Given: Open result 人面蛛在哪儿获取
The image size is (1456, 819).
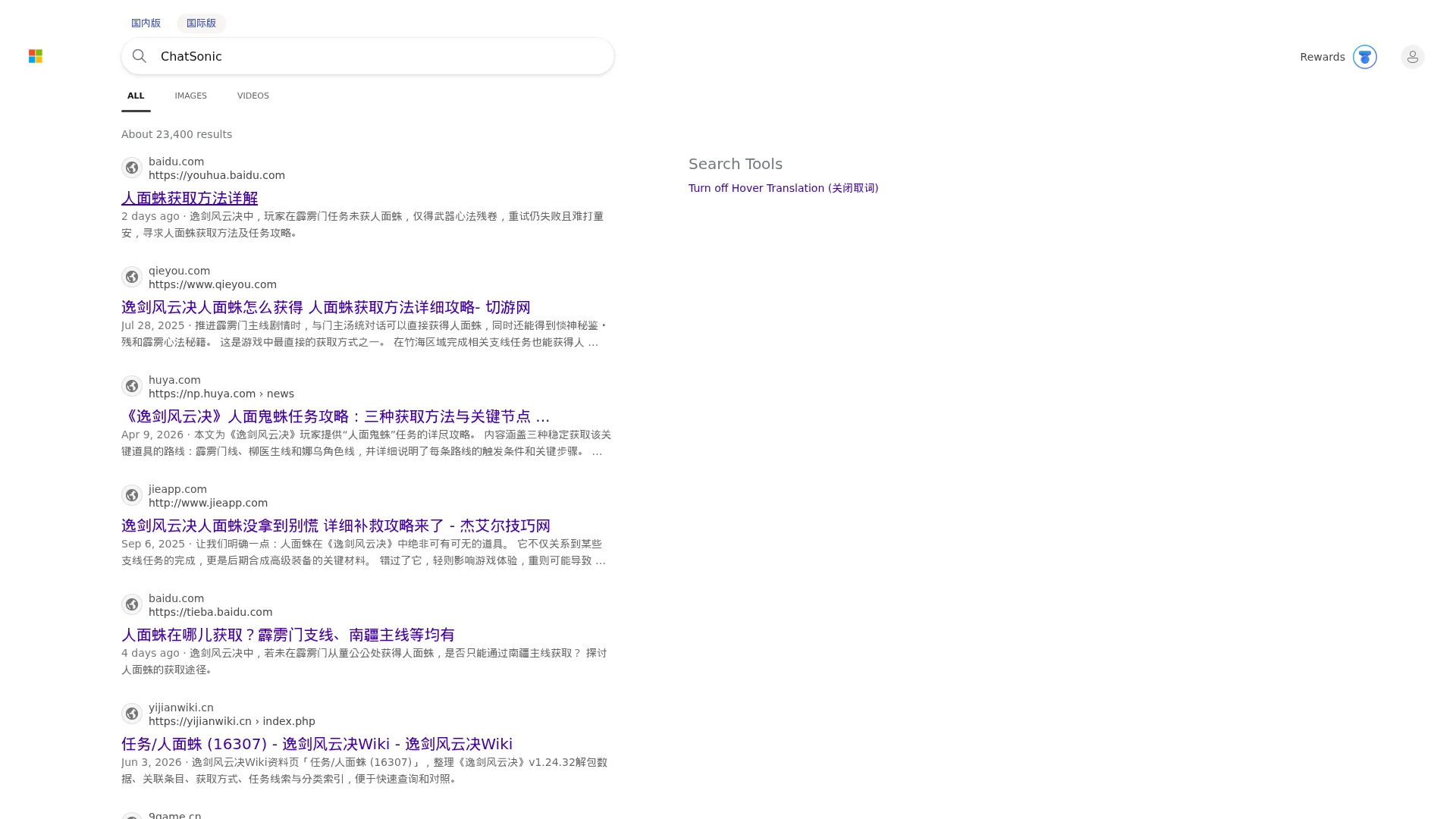Looking at the screenshot, I should coord(288,635).
